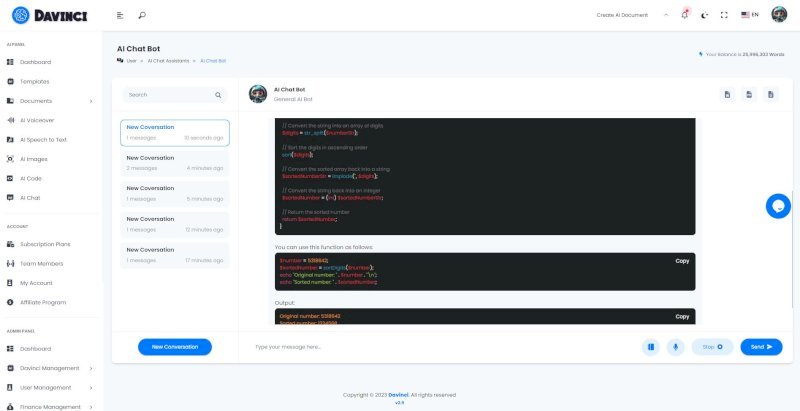Select conversation from 10 seconds ago
Image resolution: width=800 pixels, height=411 pixels.
click(x=174, y=133)
